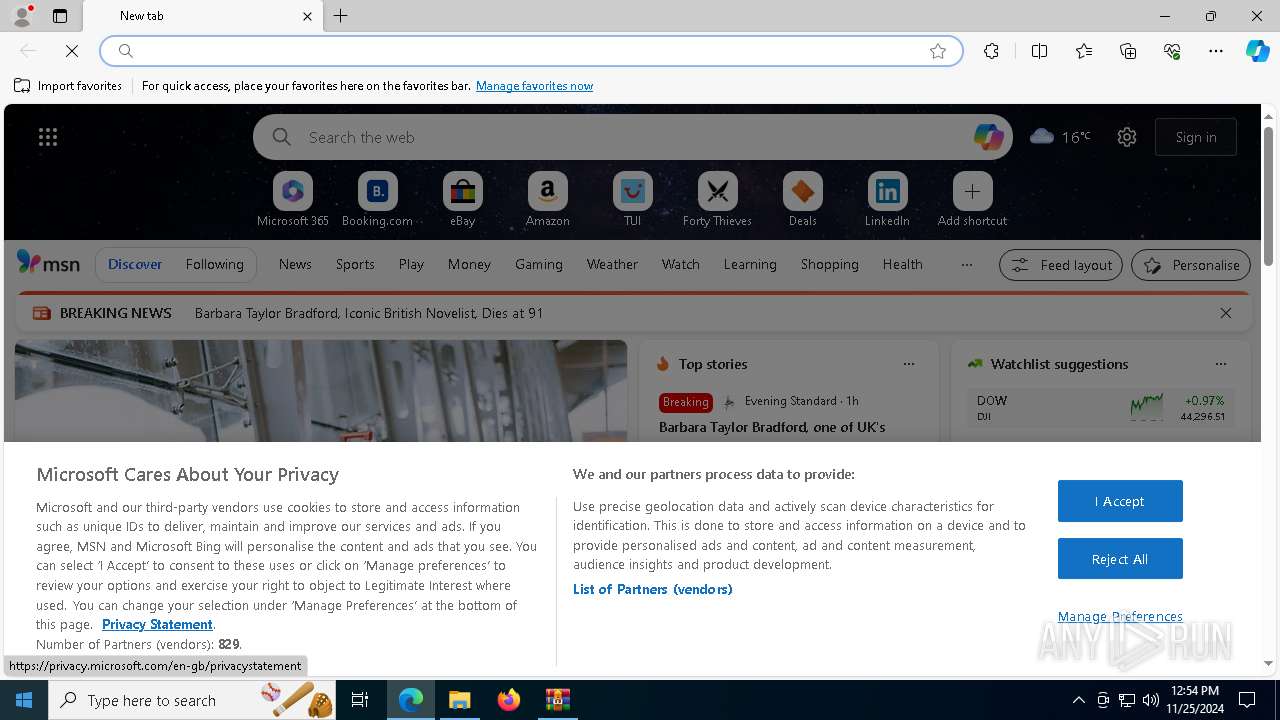
Task: Open the app launcher grid icon
Action: tap(48, 137)
